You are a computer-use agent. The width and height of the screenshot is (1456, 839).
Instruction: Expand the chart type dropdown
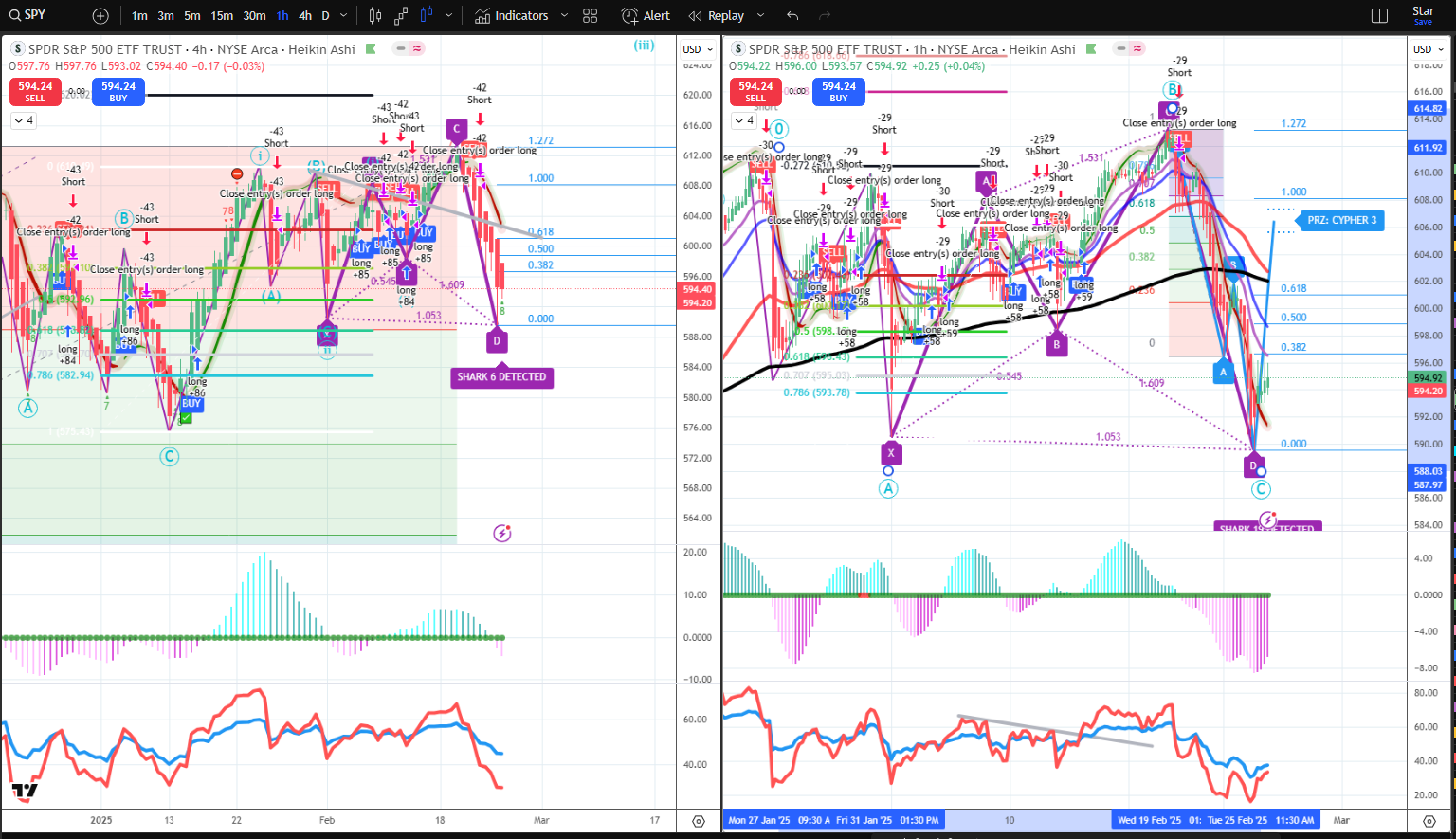[448, 16]
